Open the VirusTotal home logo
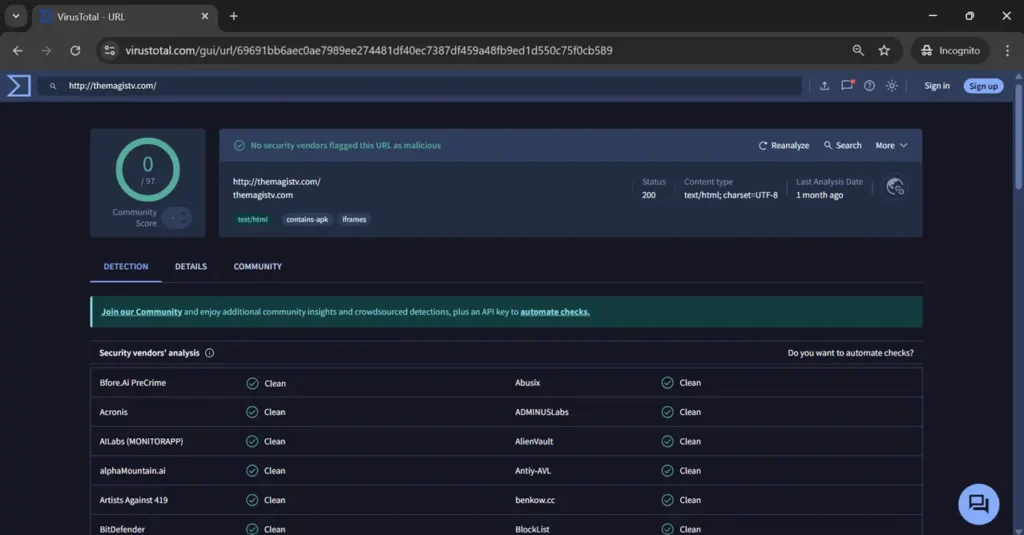 pos(18,86)
